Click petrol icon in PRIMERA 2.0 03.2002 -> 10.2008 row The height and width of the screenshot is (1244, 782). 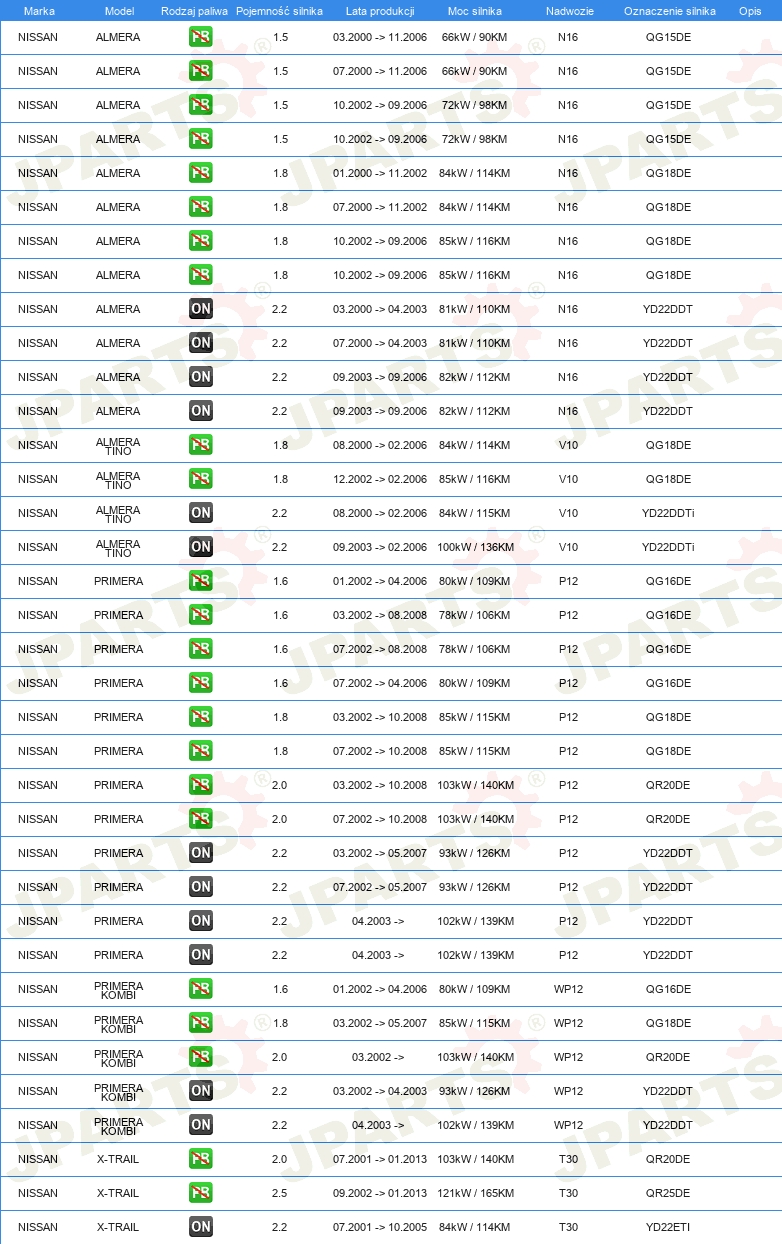pos(201,785)
